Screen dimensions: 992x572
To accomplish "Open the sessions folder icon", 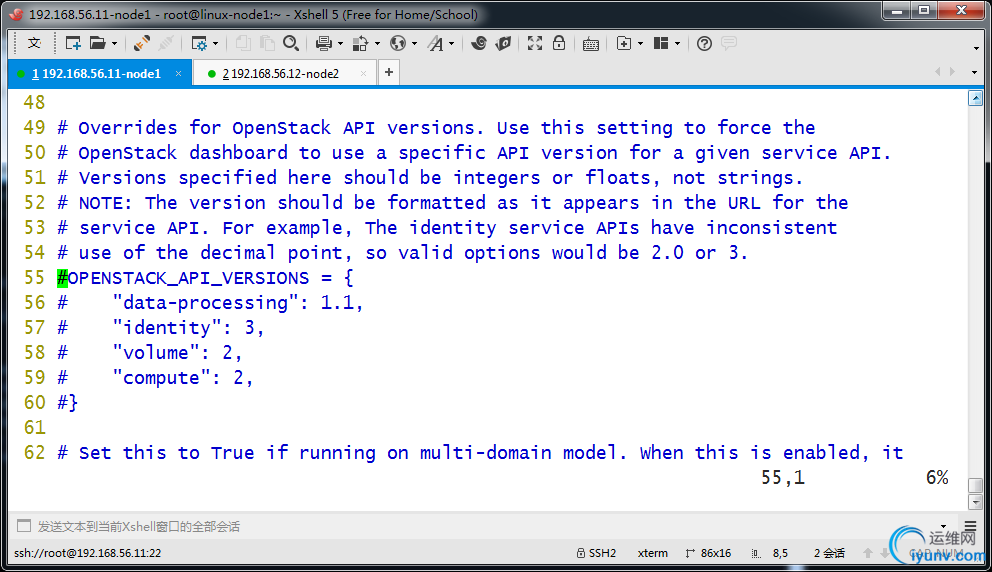I will click(97, 43).
